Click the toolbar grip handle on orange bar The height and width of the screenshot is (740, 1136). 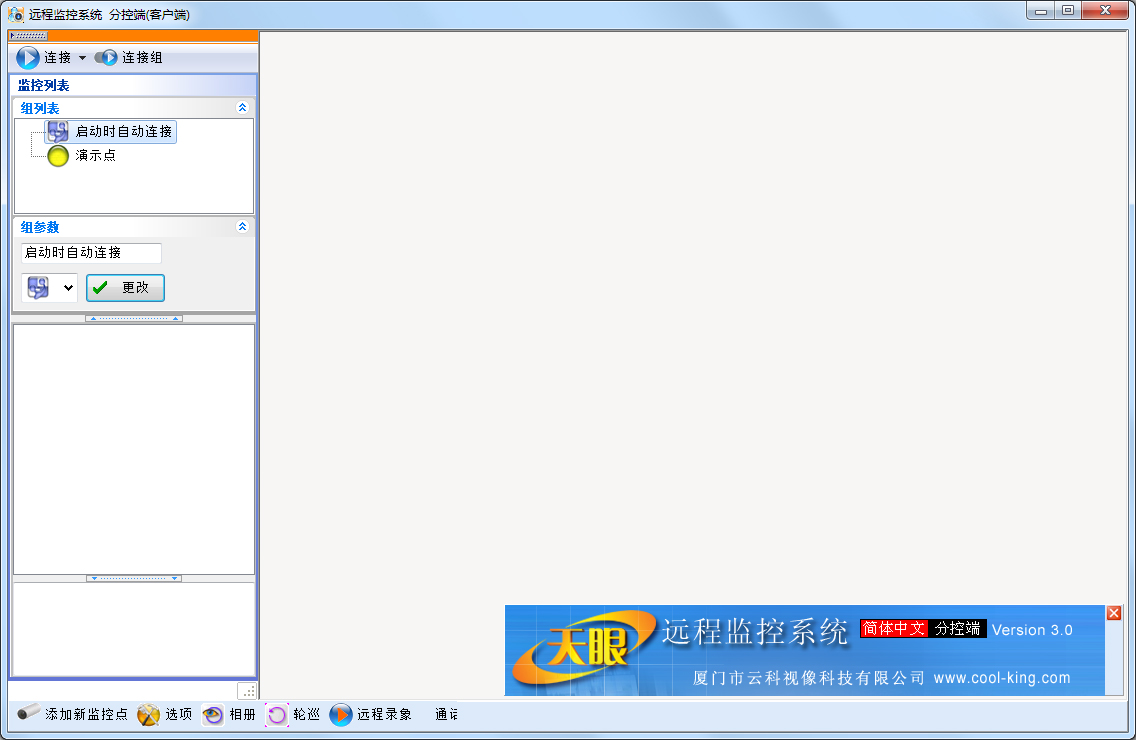tap(28, 36)
